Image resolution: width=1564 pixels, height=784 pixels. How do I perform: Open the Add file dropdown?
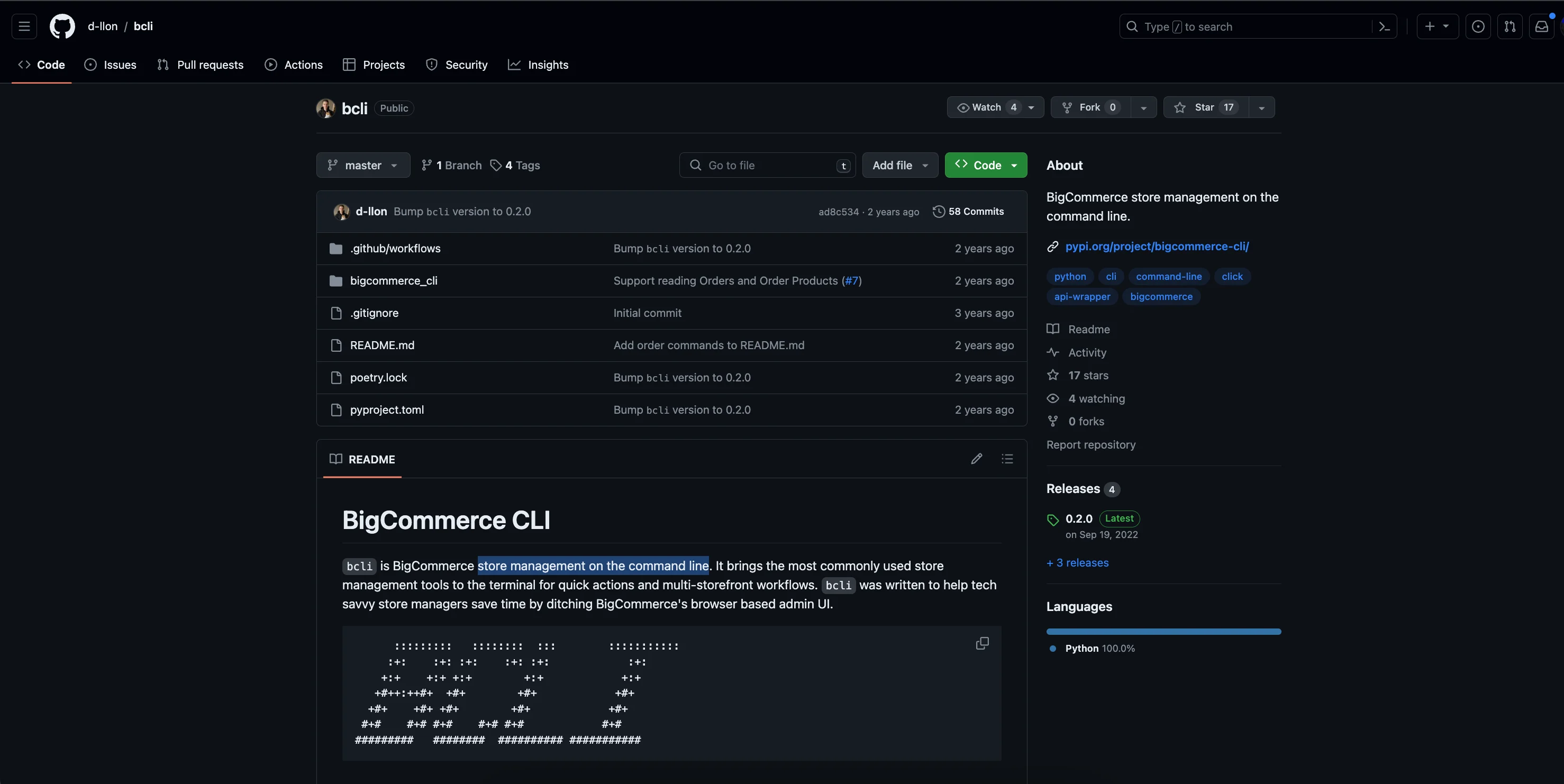pos(899,165)
